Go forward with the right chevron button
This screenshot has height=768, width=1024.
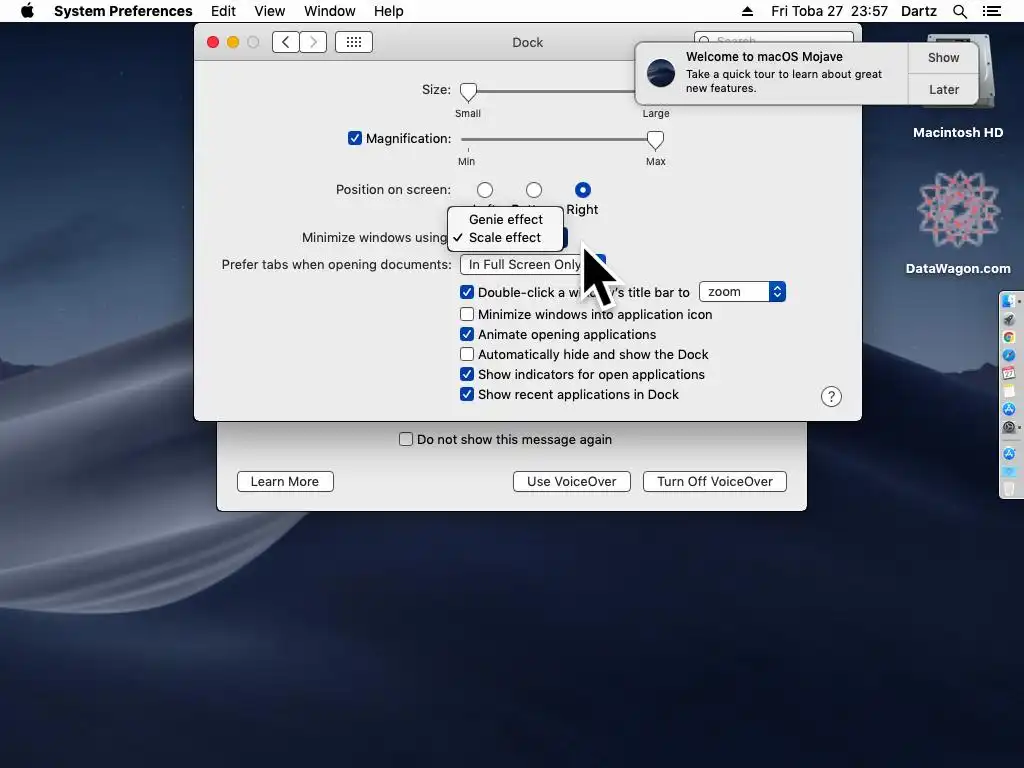coord(313,42)
